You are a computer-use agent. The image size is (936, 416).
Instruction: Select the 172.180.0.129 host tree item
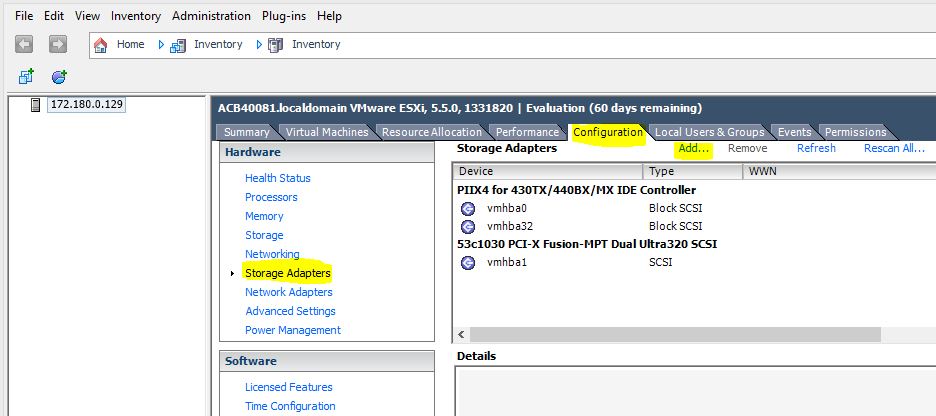coord(87,104)
